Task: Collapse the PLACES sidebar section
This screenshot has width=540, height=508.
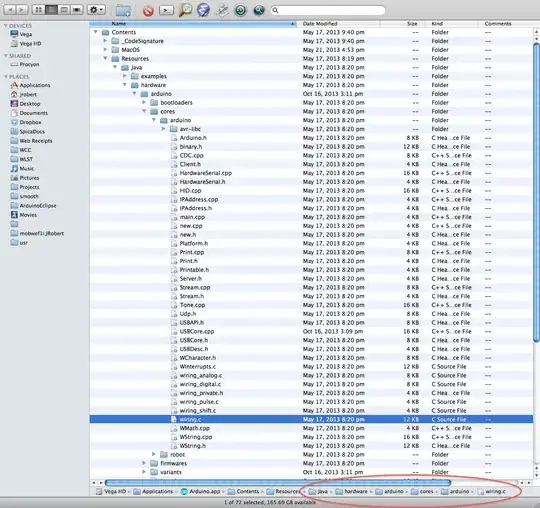Action: [x=6, y=76]
